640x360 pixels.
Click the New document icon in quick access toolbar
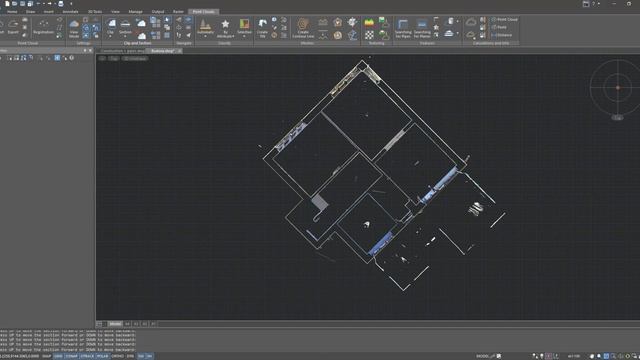click(x=7, y=4)
